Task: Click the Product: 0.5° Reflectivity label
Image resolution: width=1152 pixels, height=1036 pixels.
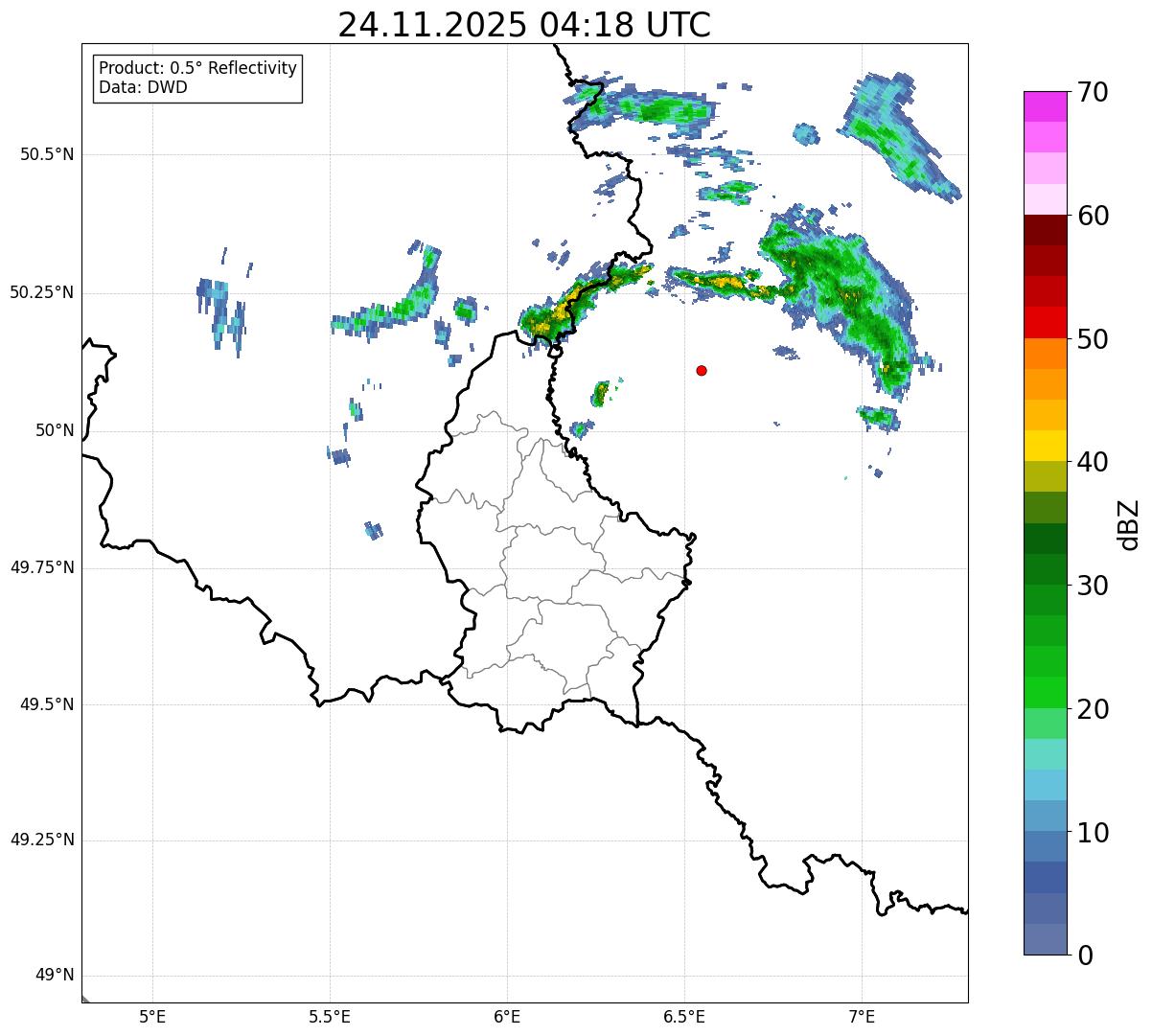Action: [198, 68]
